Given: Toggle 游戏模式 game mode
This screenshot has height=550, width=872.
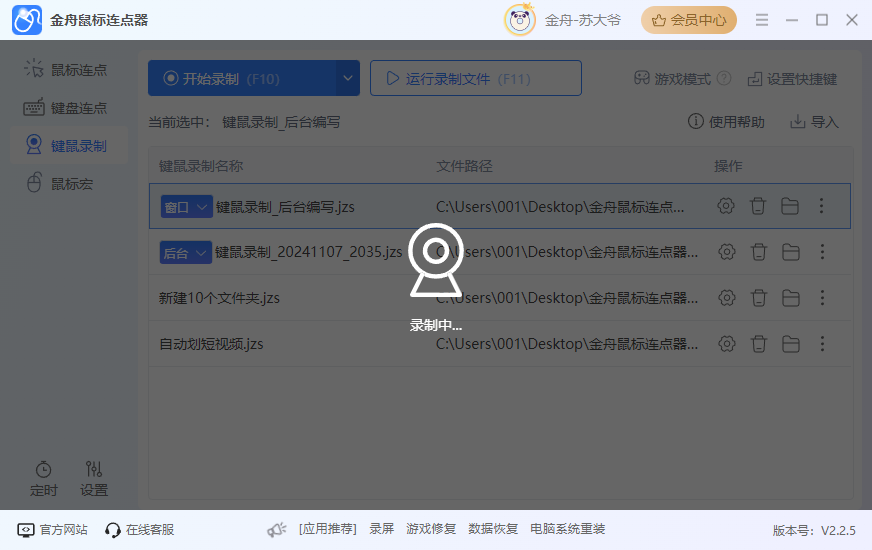Looking at the screenshot, I should (x=672, y=79).
